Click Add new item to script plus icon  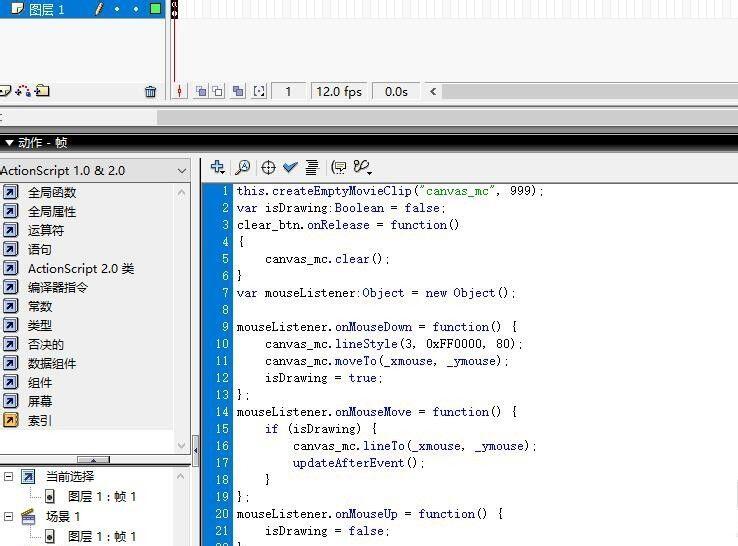click(217, 167)
